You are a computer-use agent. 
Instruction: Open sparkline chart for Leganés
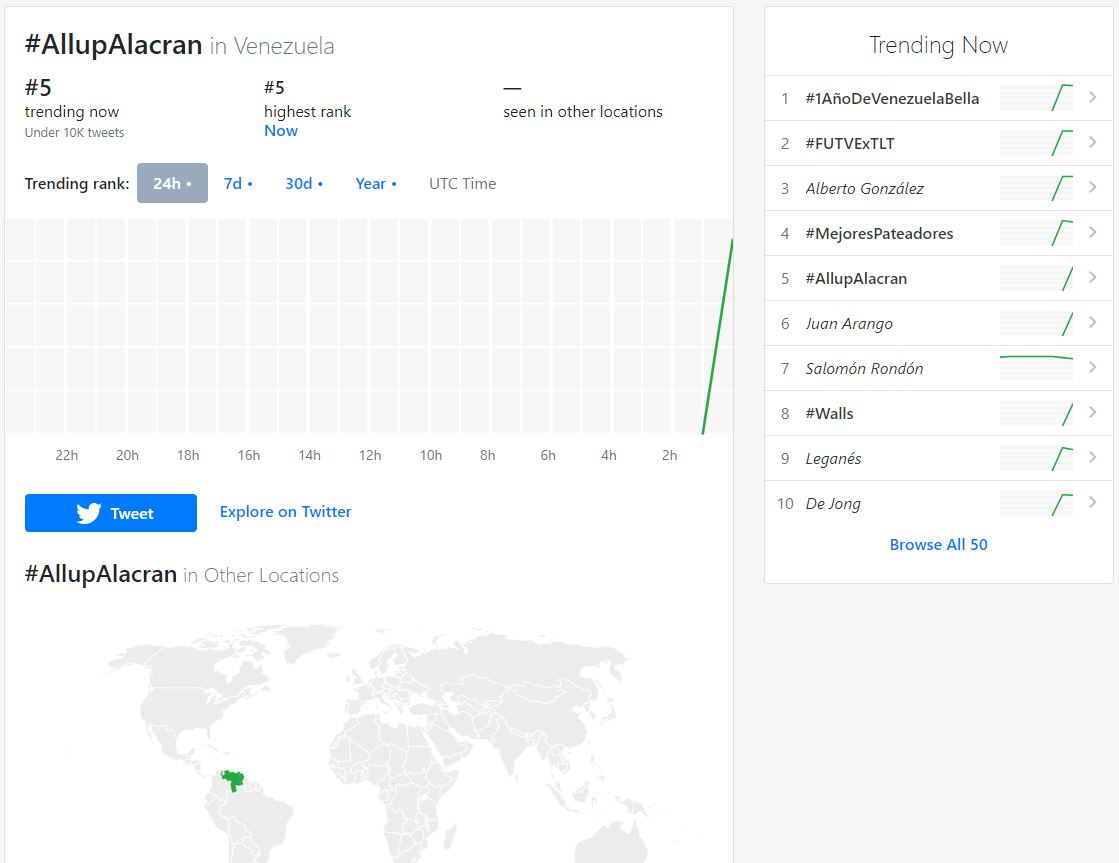tap(1036, 458)
